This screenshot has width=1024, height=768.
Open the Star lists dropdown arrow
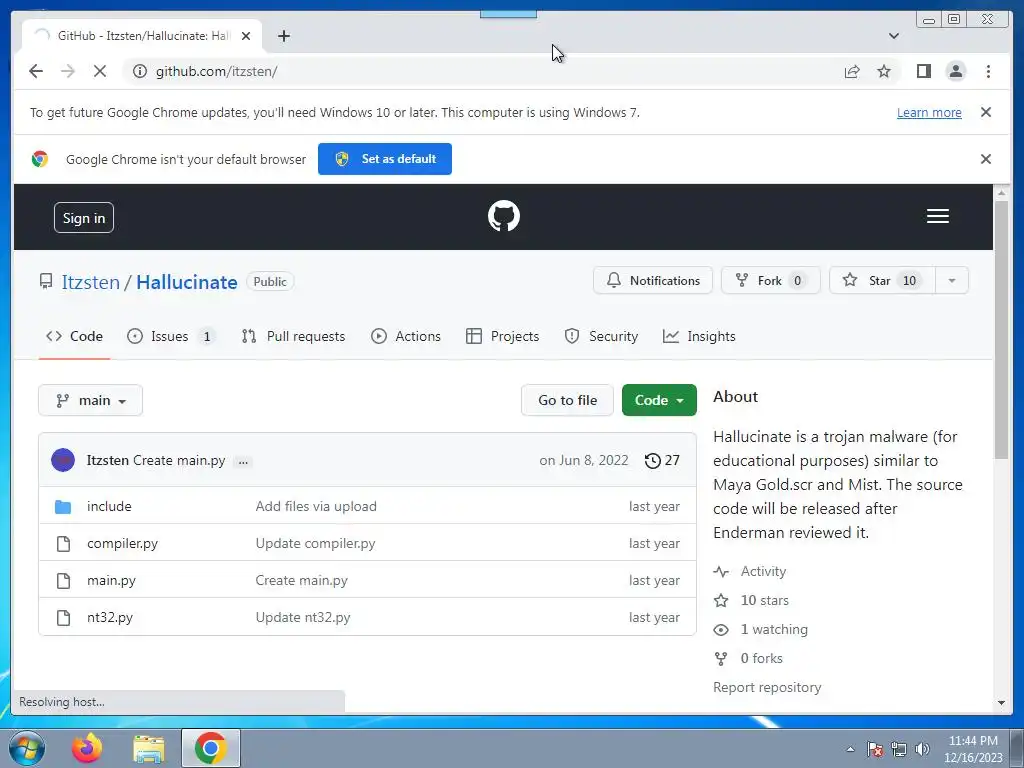(x=952, y=281)
